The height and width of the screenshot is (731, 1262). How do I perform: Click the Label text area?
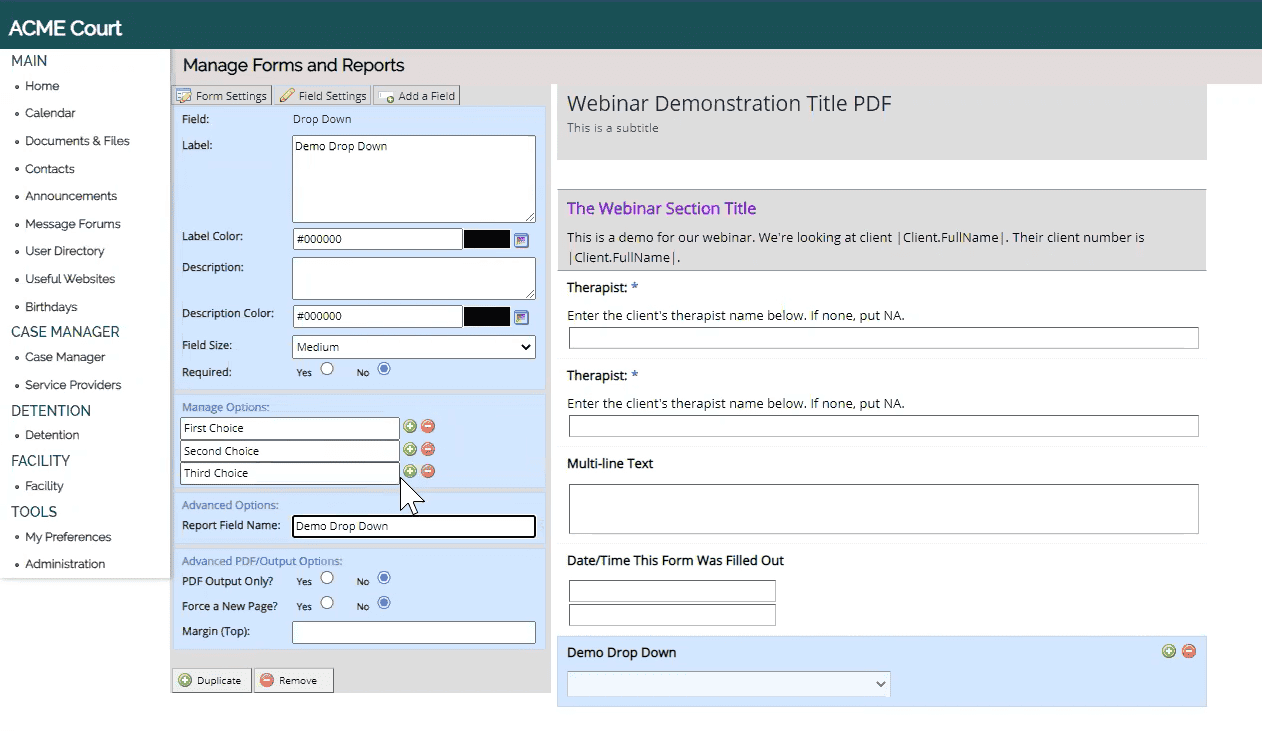(x=414, y=179)
